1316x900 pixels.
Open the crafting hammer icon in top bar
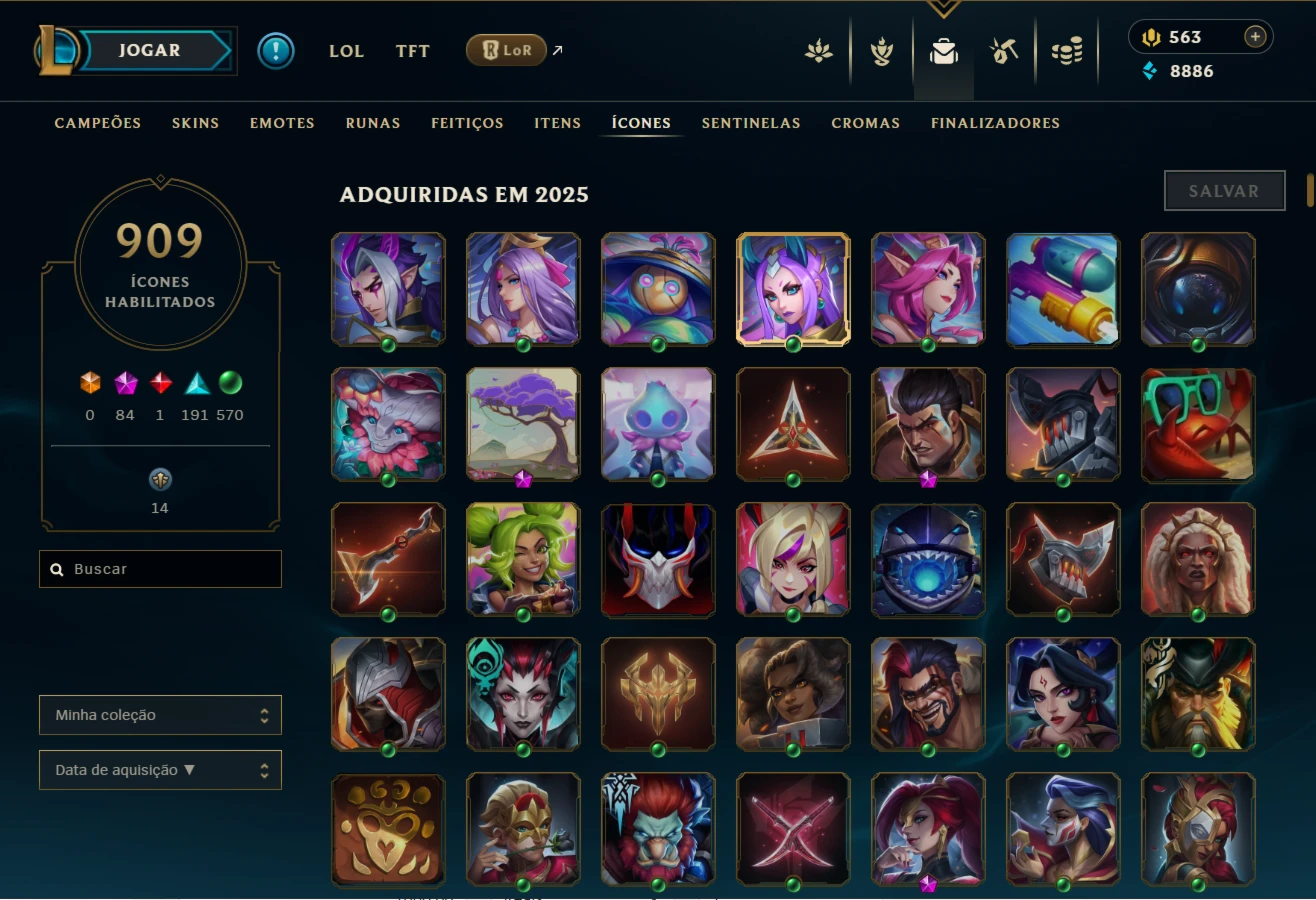click(x=1004, y=51)
